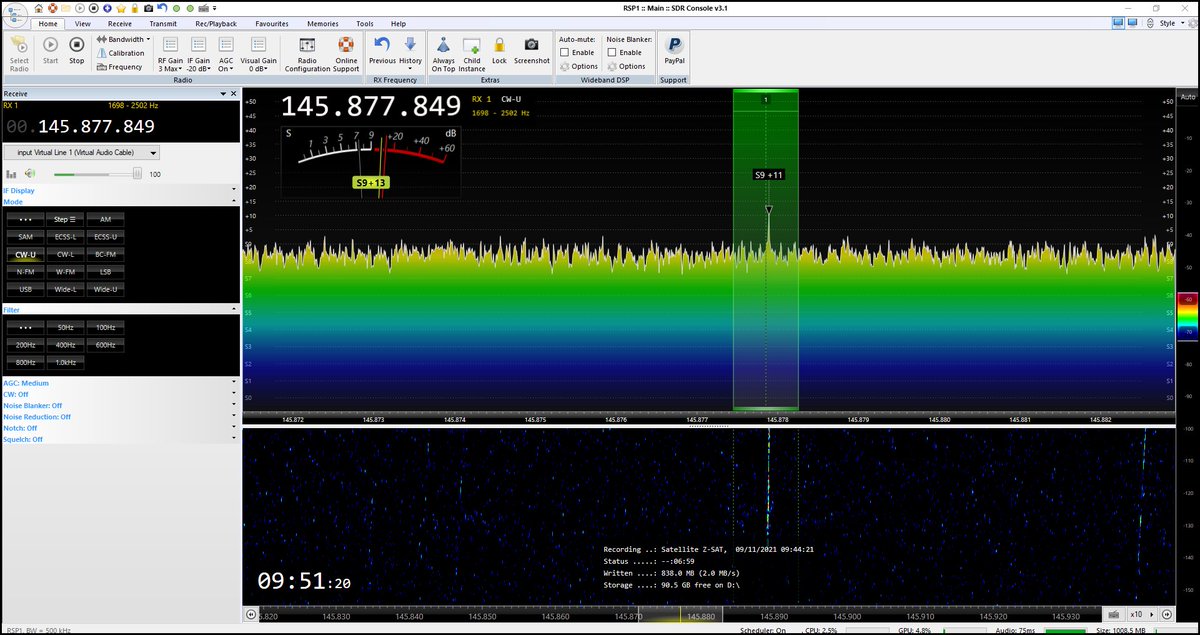
Task: Click the mute speaker icon in Receive panel
Action: (x=30, y=174)
